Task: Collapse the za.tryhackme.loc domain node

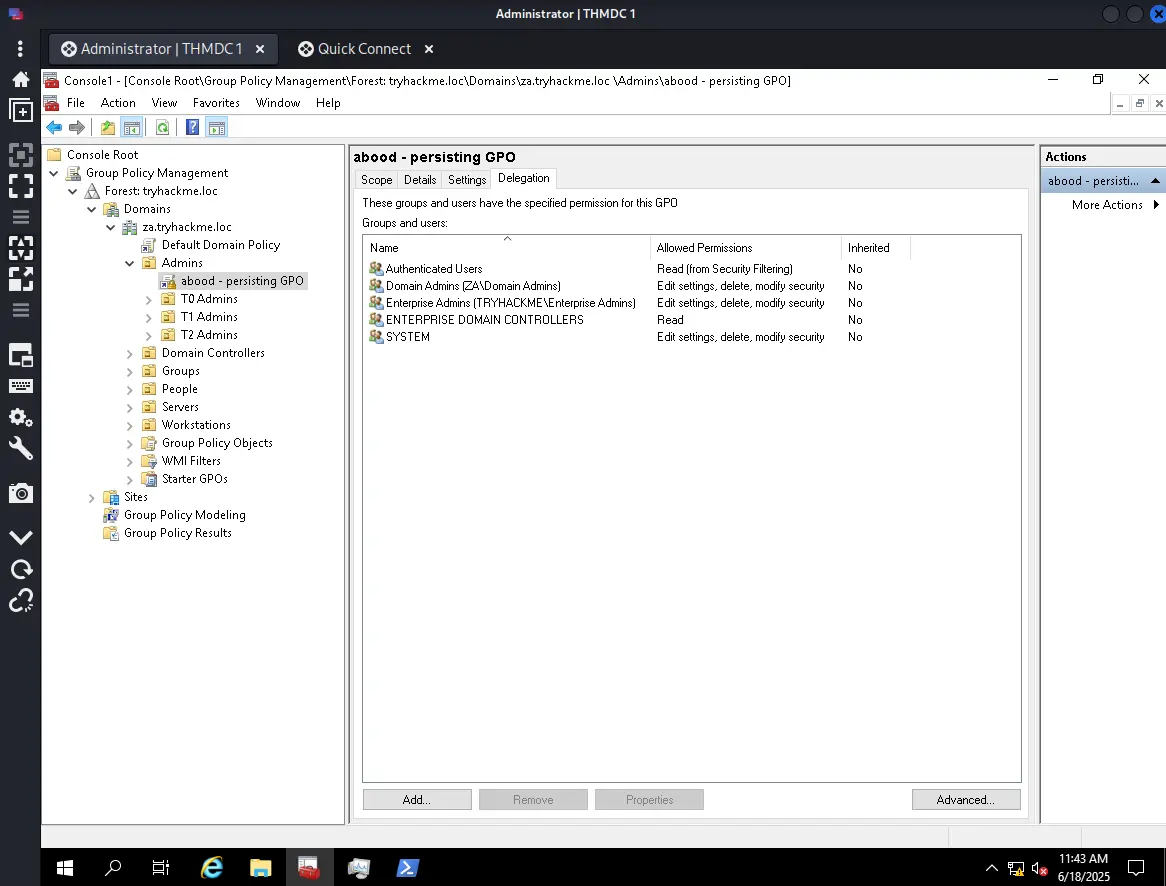Action: pyautogui.click(x=111, y=228)
